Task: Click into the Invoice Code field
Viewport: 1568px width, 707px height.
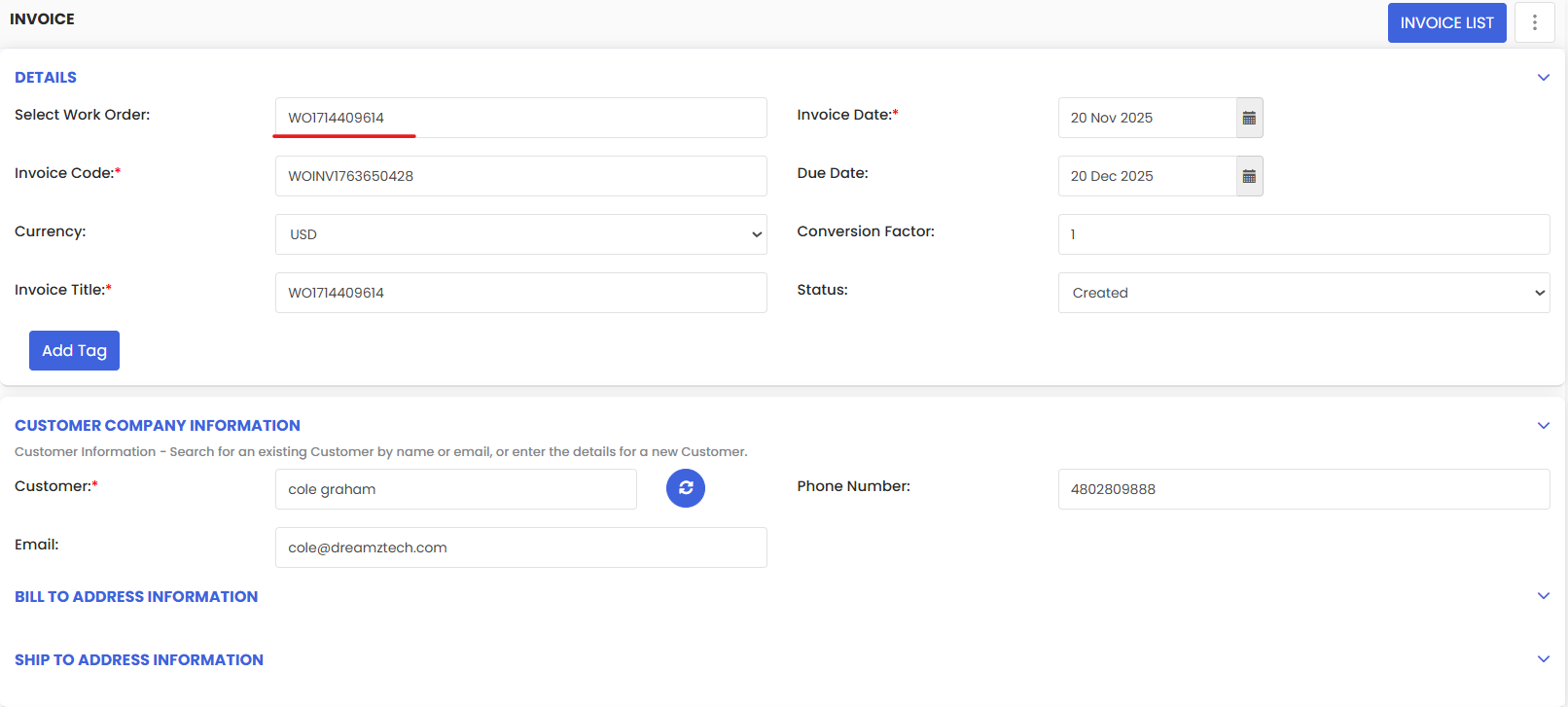Action: pos(521,176)
